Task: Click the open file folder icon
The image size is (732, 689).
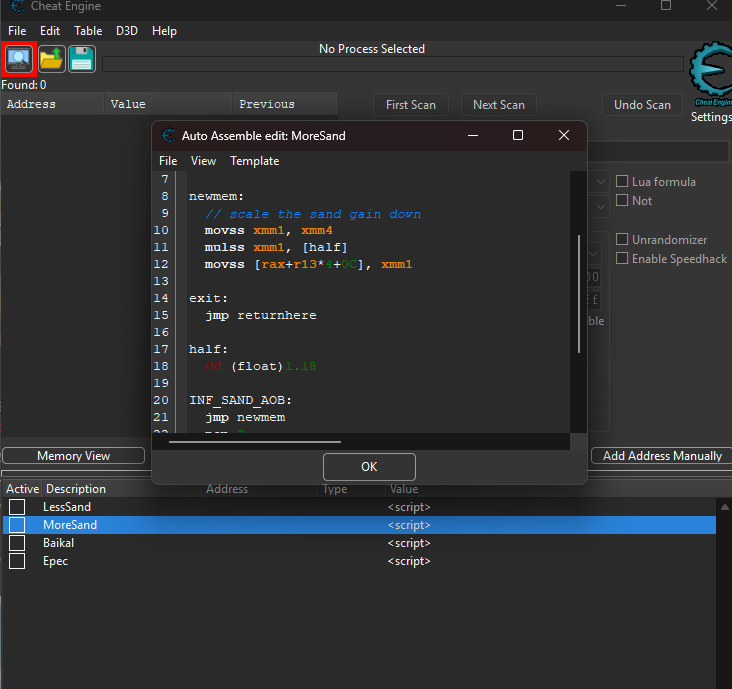Action: point(51,60)
